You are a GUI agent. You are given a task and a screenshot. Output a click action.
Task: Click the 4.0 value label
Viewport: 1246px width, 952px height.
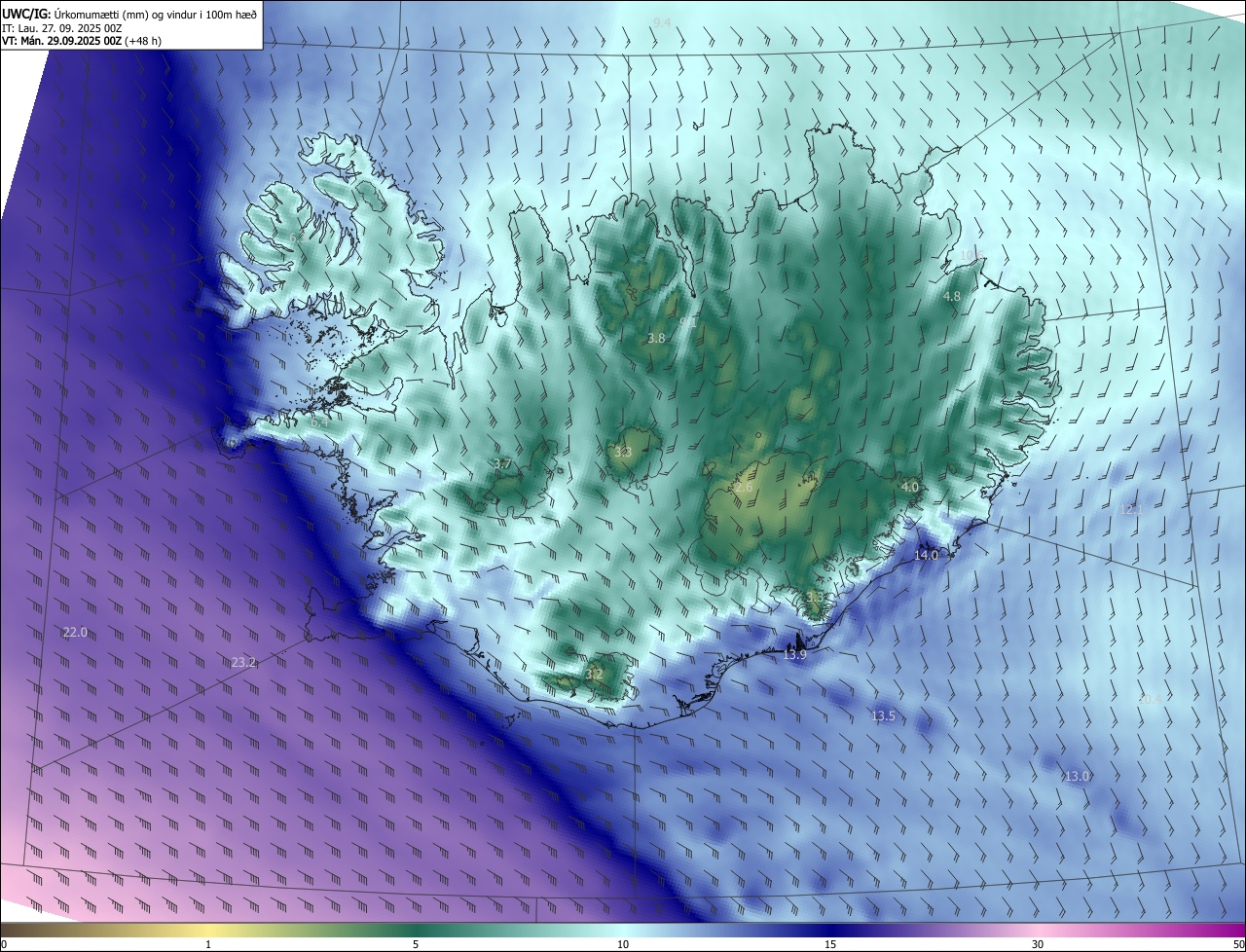click(909, 486)
